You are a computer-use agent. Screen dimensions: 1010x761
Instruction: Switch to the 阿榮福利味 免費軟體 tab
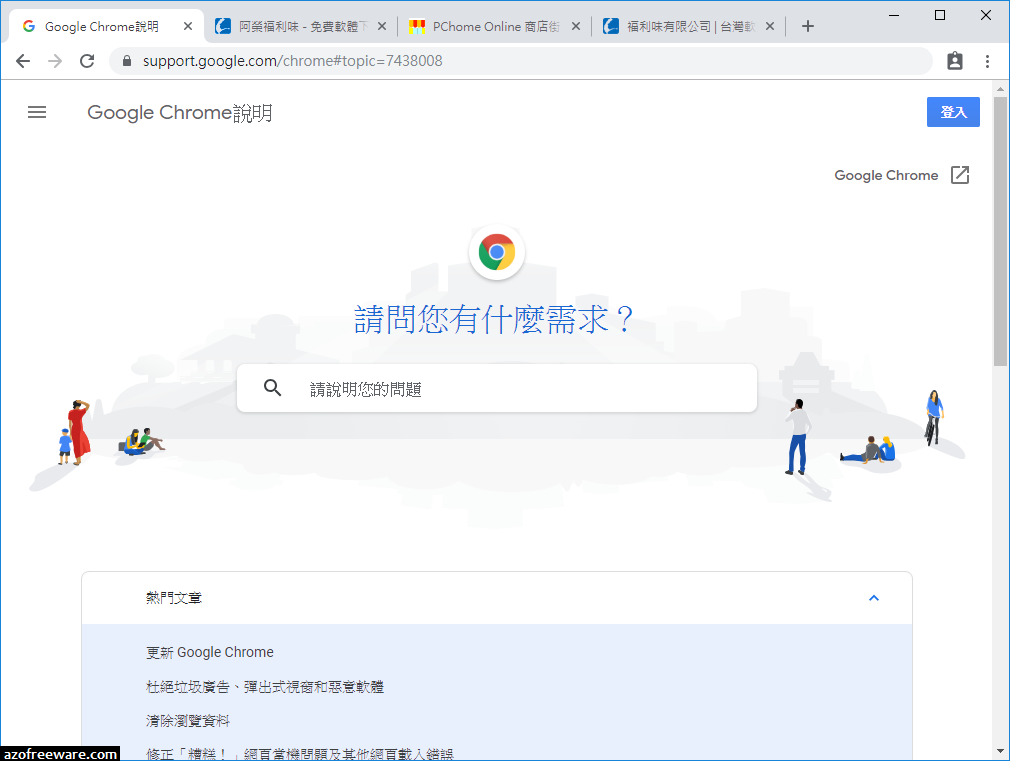click(300, 26)
